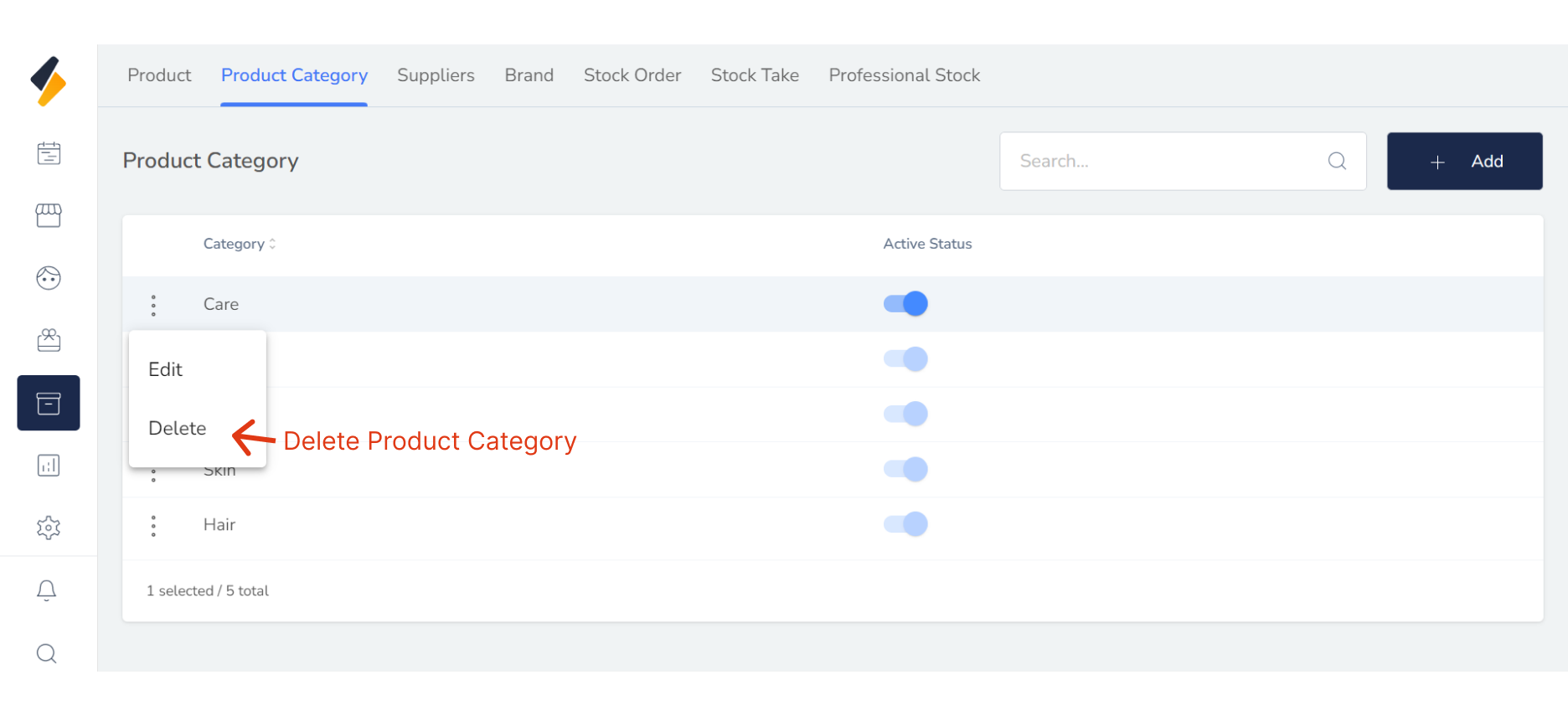1568x716 pixels.
Task: Open the three-dot menu for Care
Action: (x=153, y=305)
